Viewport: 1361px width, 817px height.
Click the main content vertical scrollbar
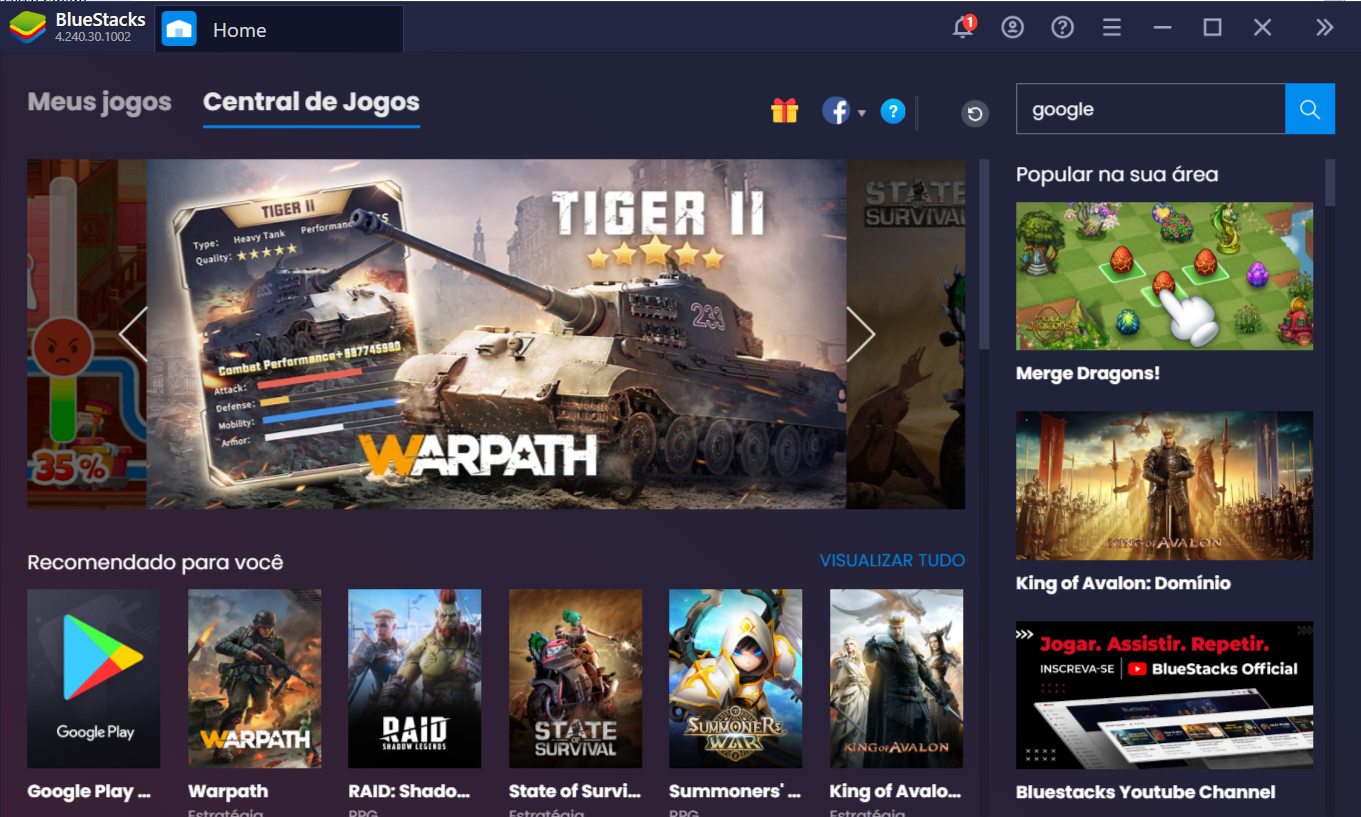pyautogui.click(x=984, y=255)
